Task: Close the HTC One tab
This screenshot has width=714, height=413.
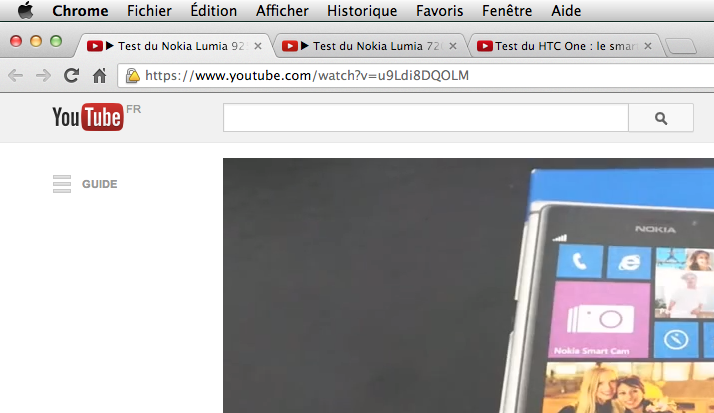Action: [x=648, y=46]
